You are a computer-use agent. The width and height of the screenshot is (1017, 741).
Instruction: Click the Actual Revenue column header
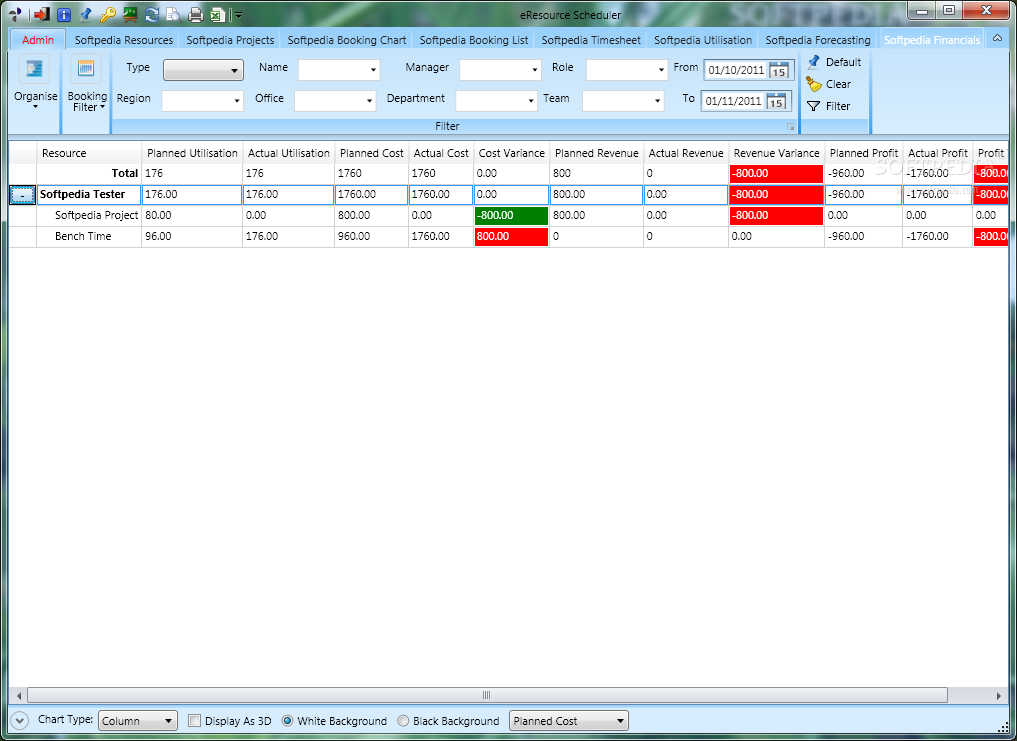point(686,153)
